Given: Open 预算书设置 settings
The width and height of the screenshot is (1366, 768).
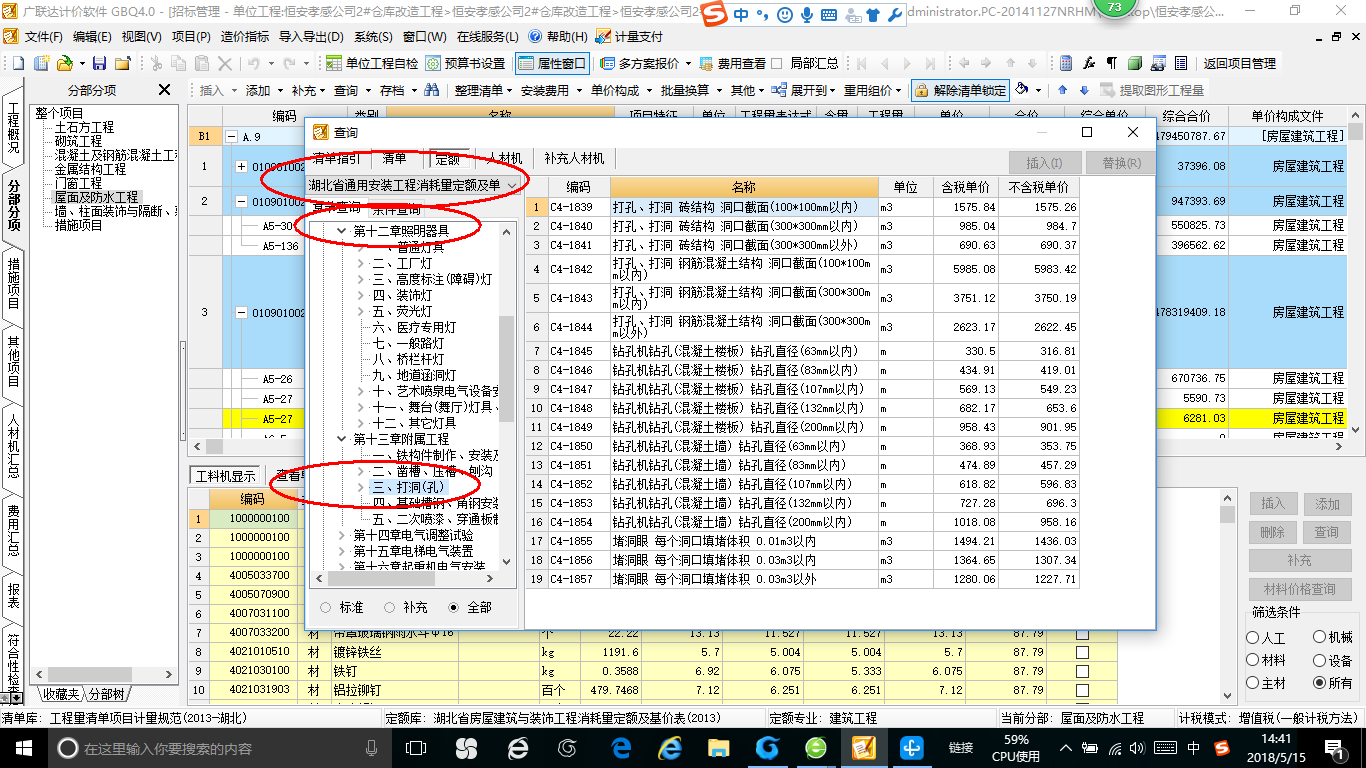Looking at the screenshot, I should (465, 63).
